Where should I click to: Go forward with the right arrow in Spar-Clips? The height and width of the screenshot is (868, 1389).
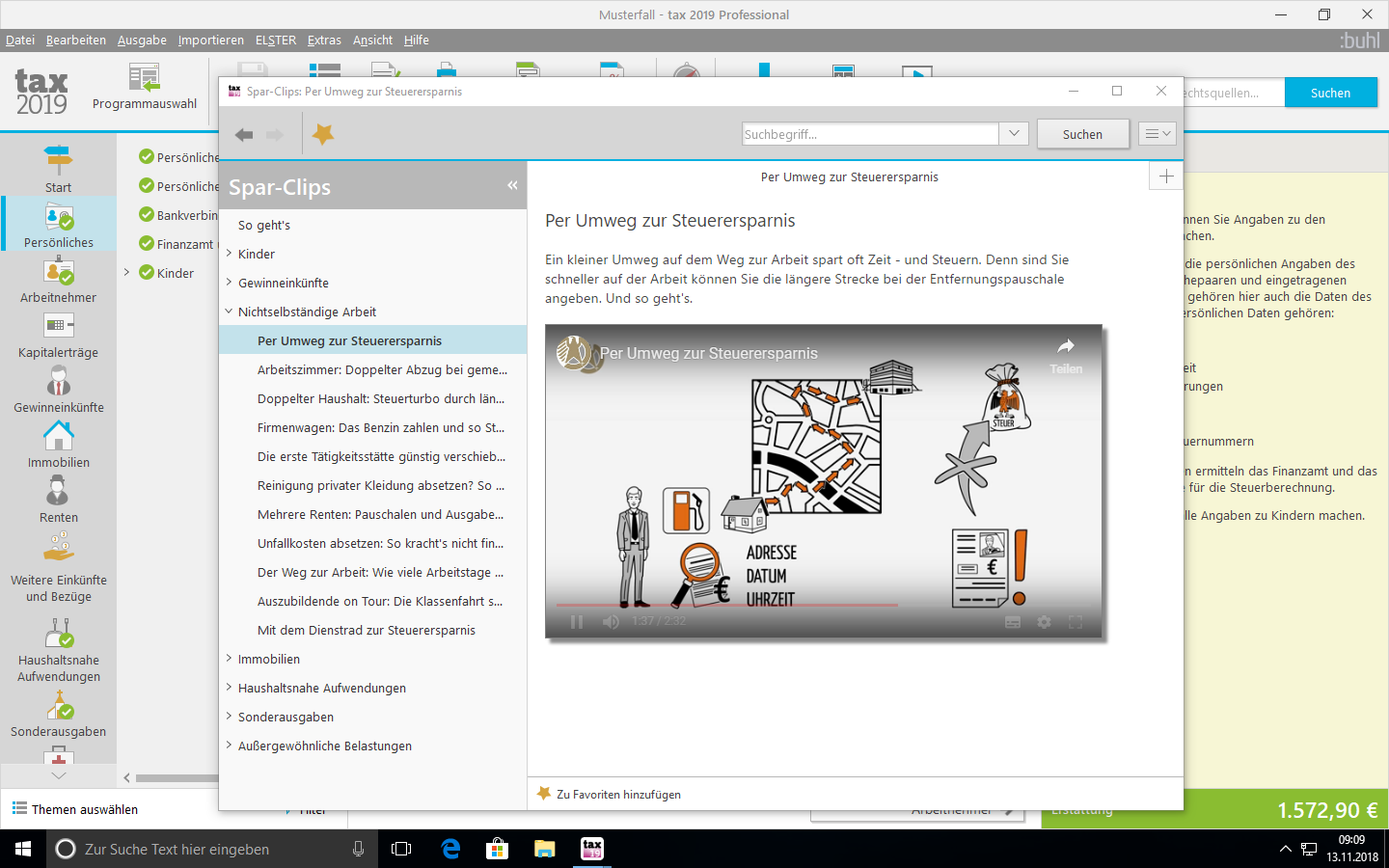point(275,135)
